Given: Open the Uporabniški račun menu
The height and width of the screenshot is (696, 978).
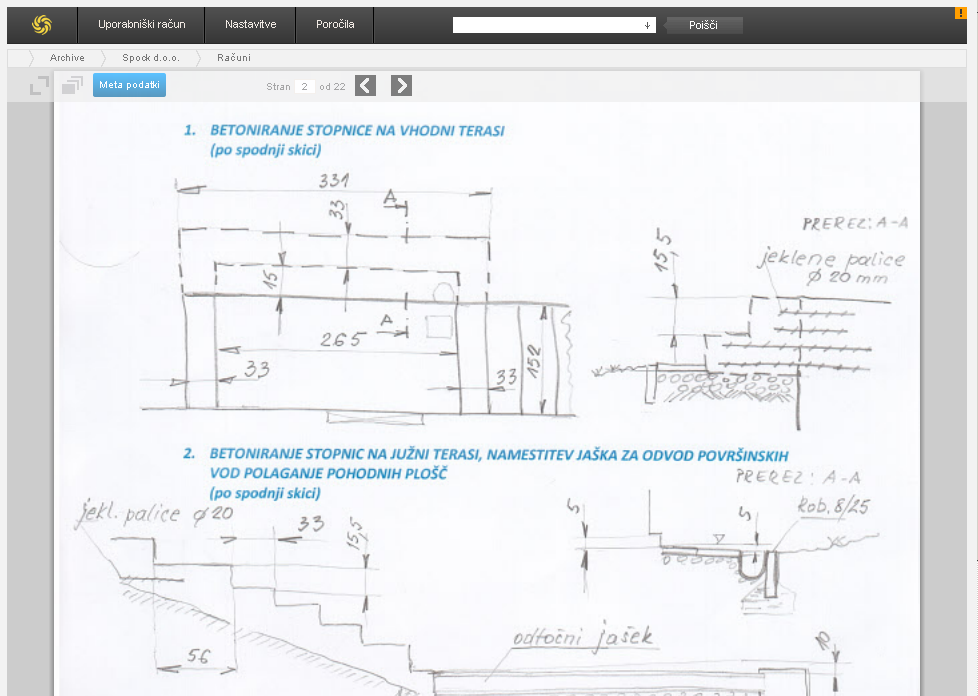Looking at the screenshot, I should tap(141, 25).
